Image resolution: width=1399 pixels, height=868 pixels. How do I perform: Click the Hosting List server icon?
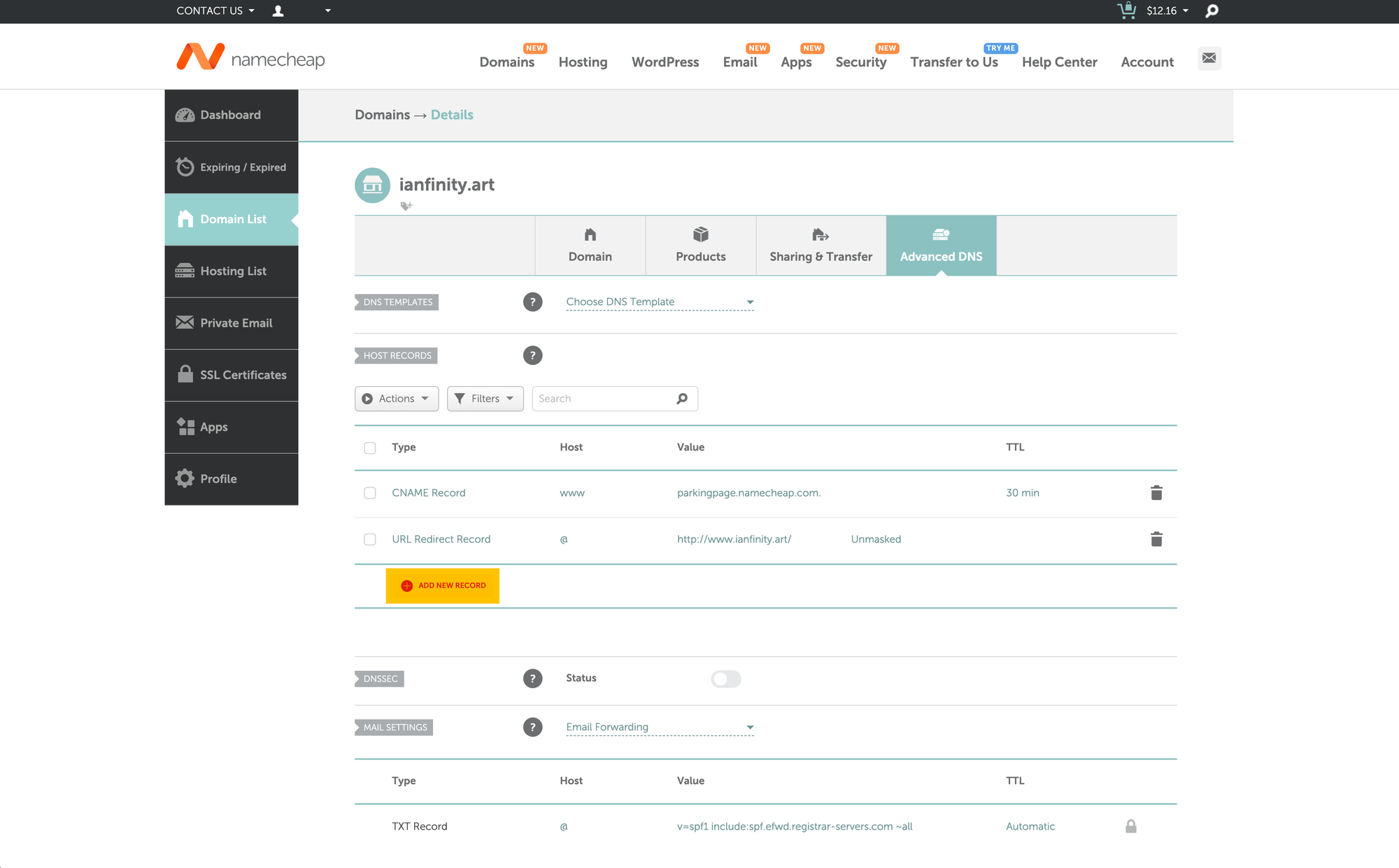pos(185,271)
